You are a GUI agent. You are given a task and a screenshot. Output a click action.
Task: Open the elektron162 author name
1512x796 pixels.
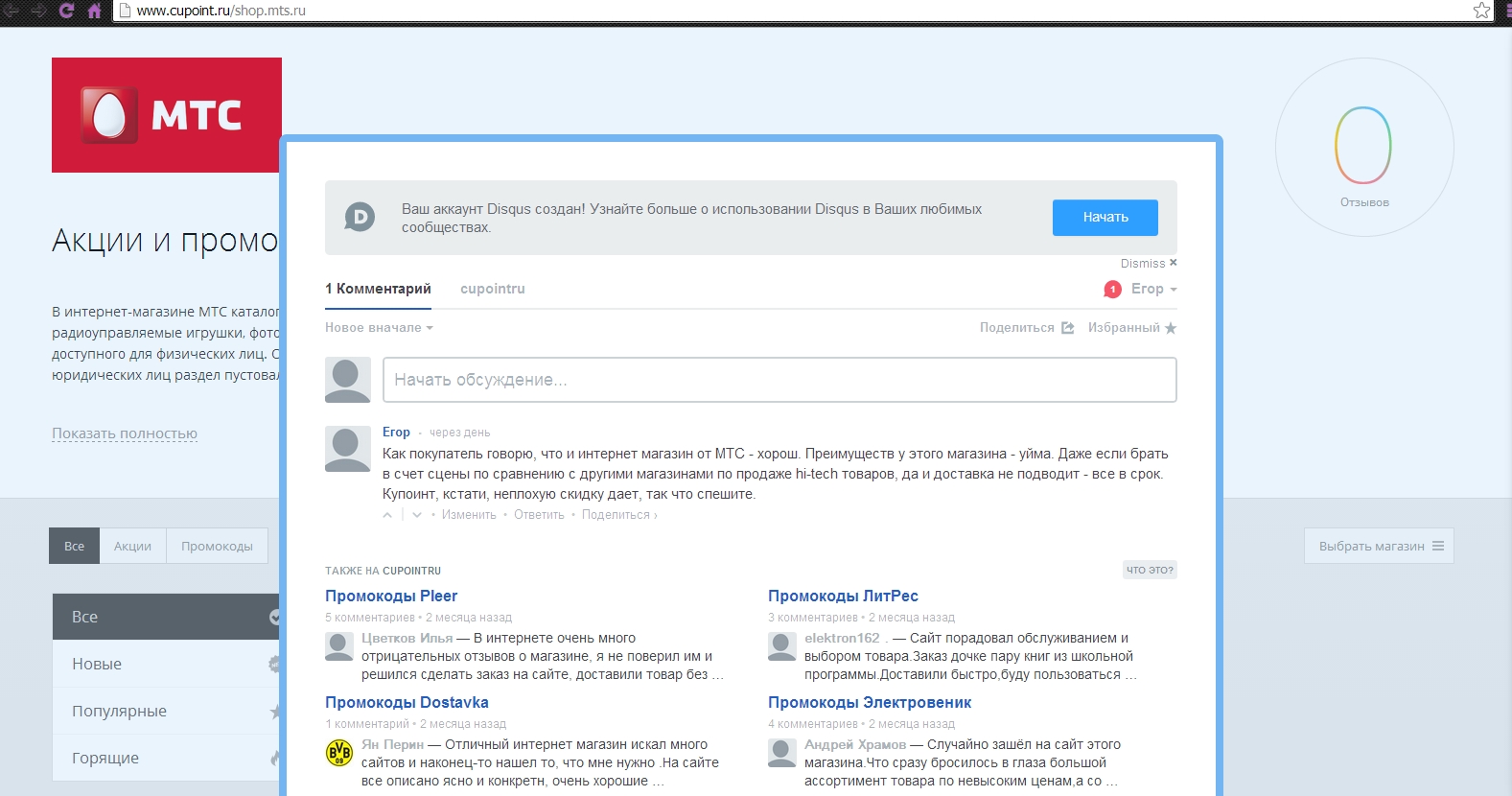pos(842,638)
